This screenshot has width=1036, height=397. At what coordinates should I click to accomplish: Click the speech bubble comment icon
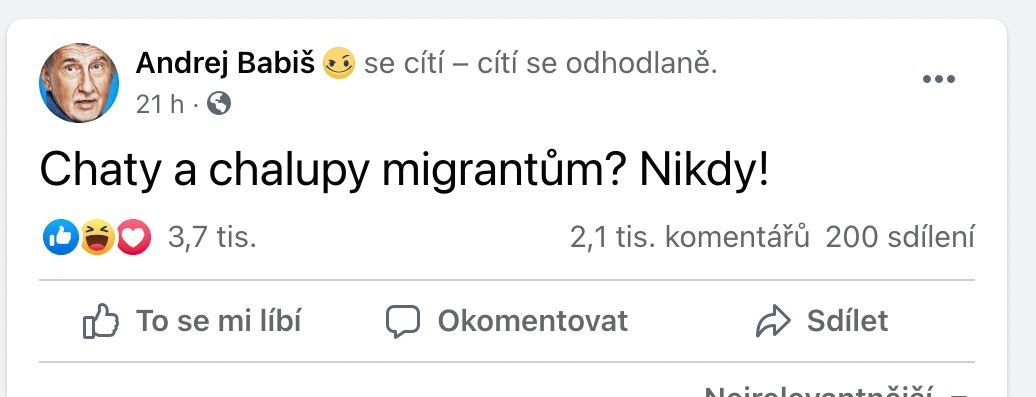click(403, 322)
